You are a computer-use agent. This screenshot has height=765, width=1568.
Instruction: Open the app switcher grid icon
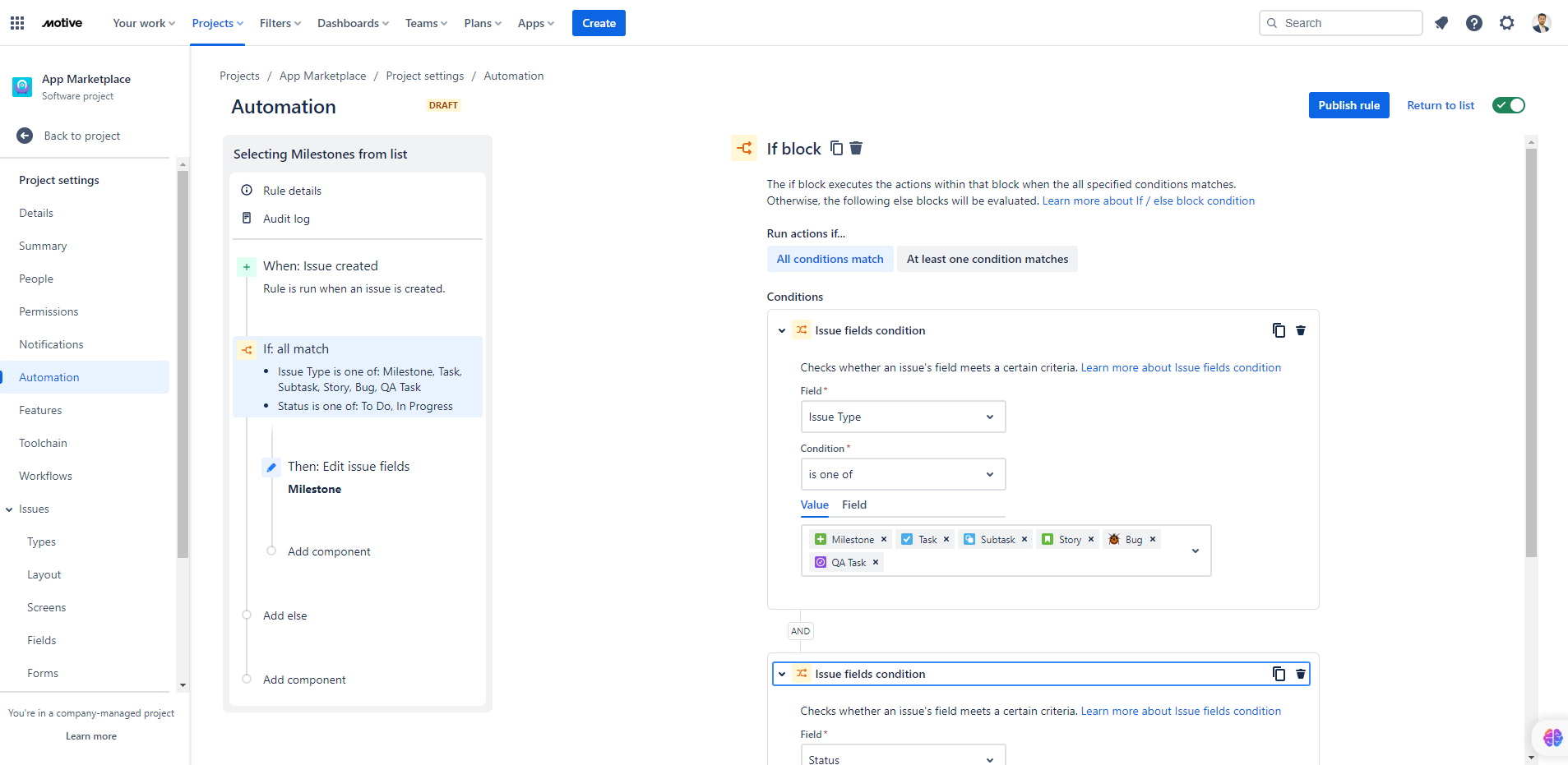tap(17, 23)
